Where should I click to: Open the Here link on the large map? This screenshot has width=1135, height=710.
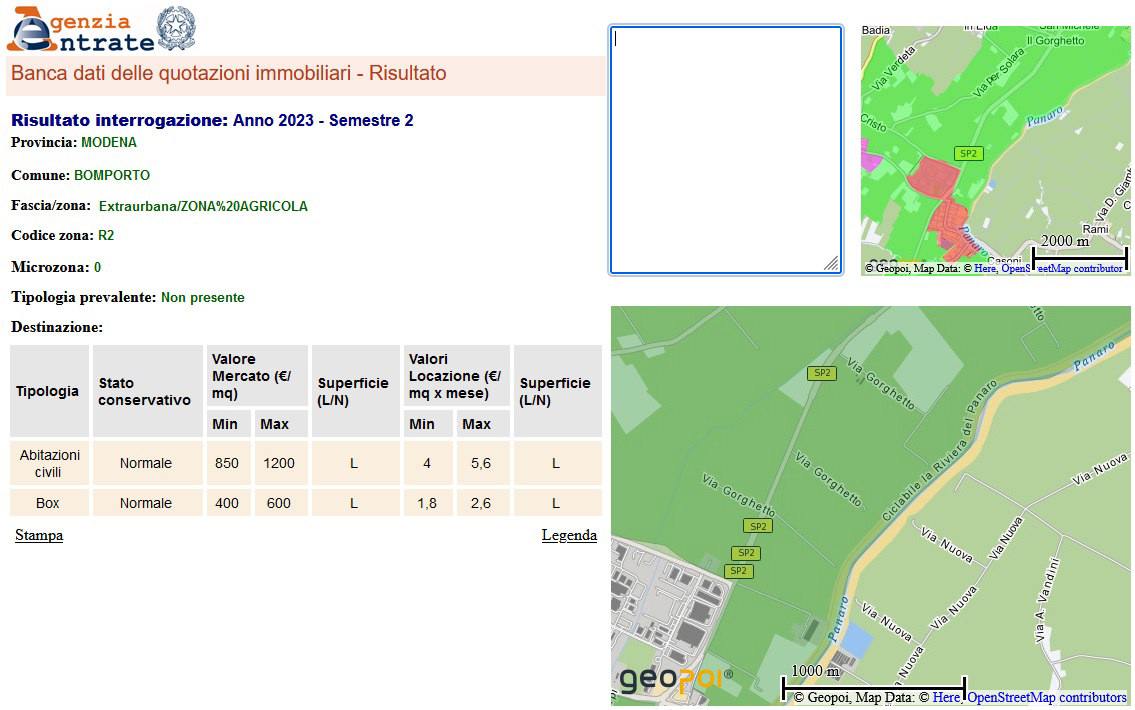(x=945, y=698)
